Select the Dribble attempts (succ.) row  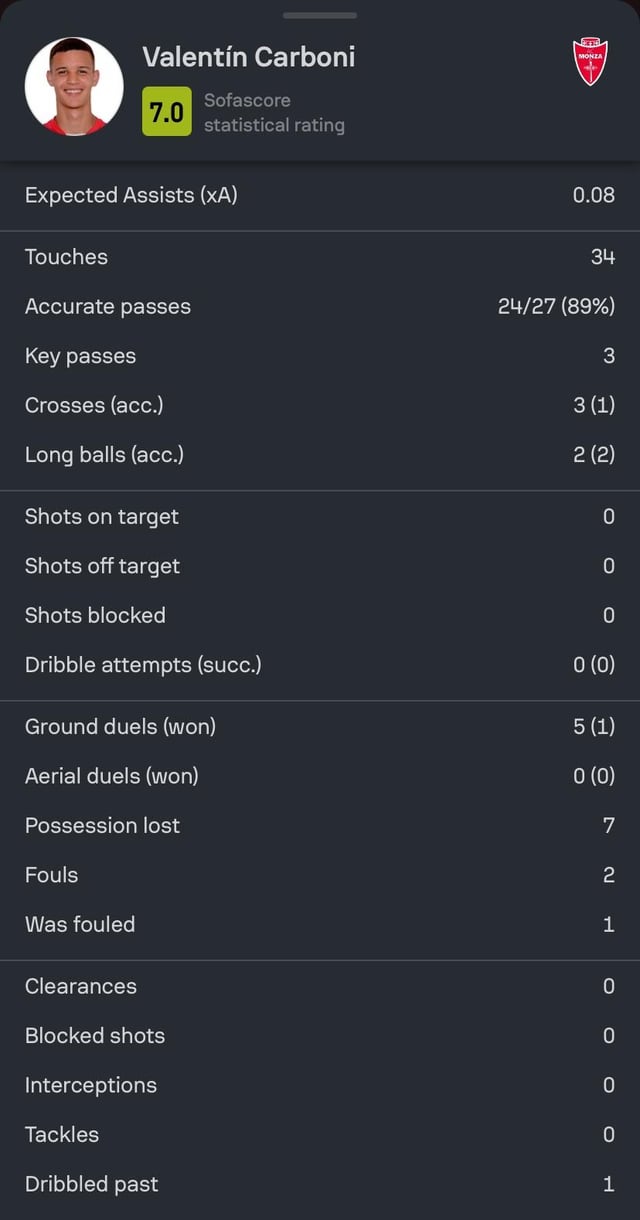coord(320,665)
